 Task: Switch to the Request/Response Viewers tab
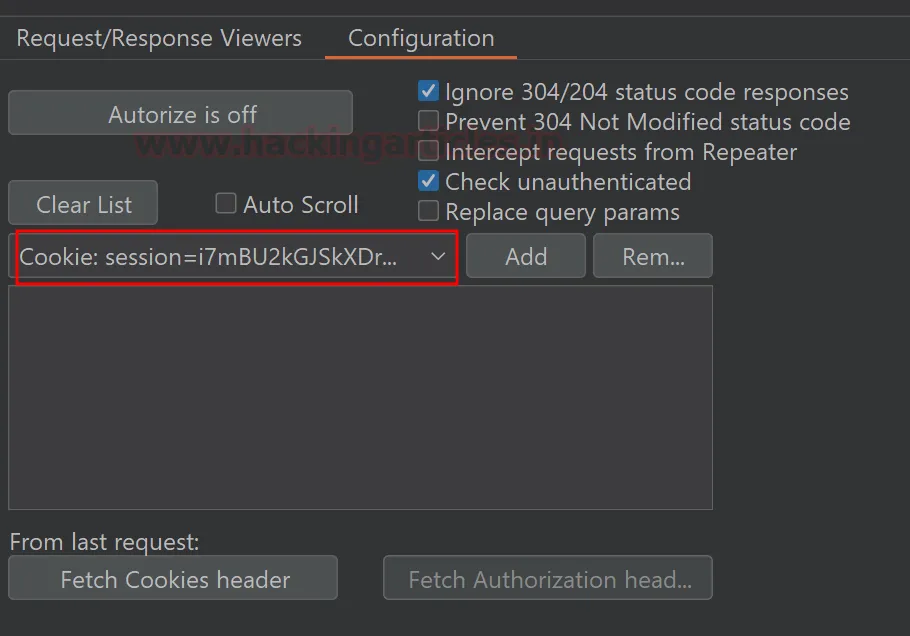click(159, 39)
